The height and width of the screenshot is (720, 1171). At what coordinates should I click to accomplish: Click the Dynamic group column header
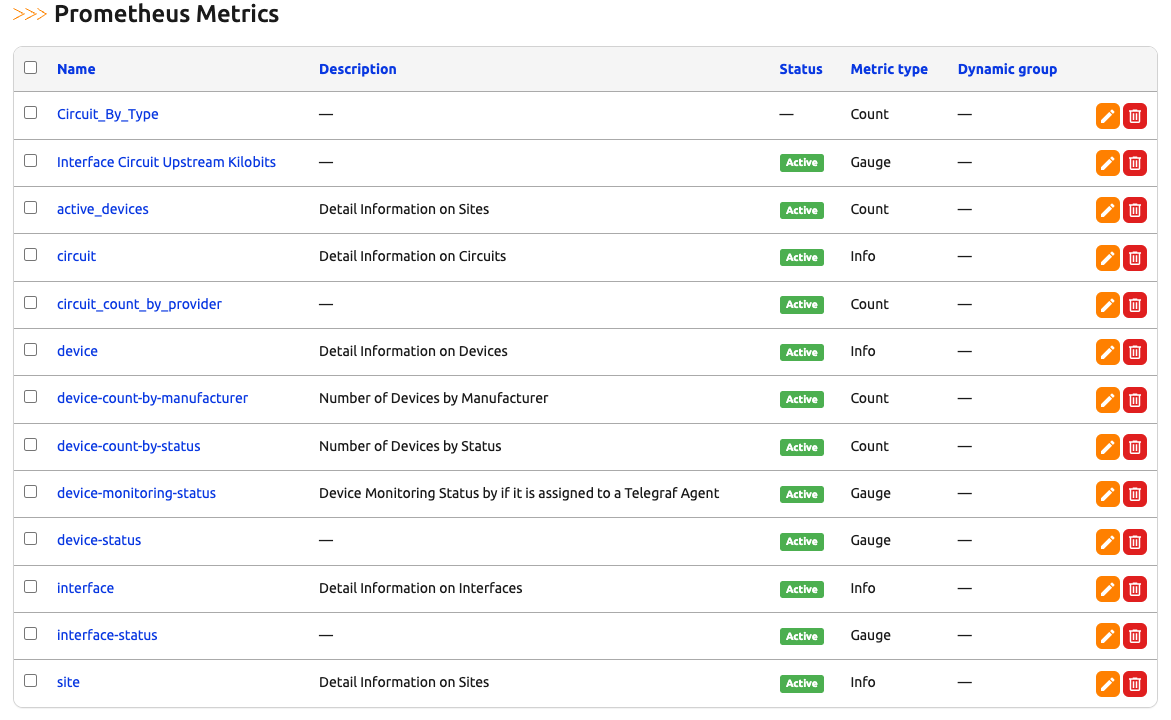[1006, 69]
